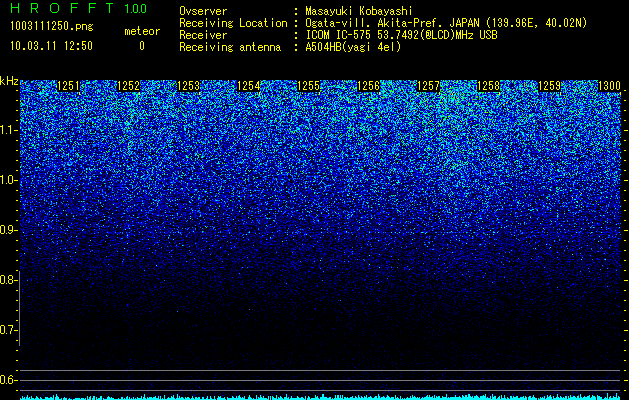This screenshot has height=400, width=629.
Task: Click the 1256 time marker label
Action: coord(369,86)
